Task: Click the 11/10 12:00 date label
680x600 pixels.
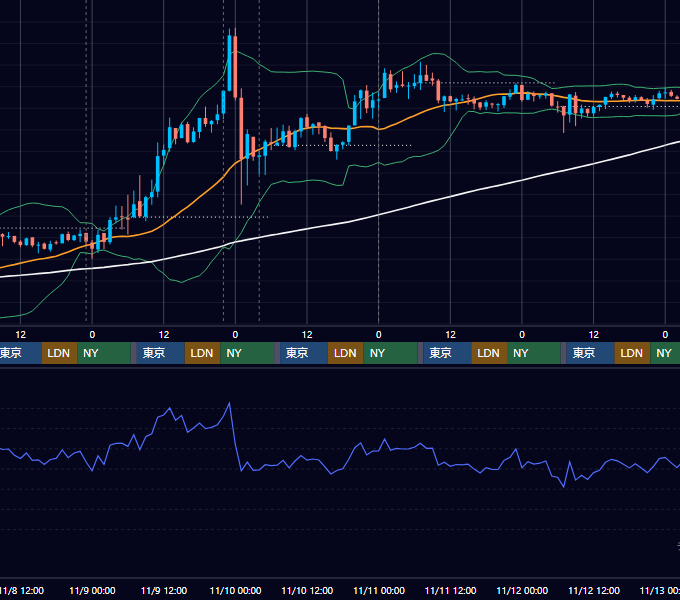Action: (307, 590)
